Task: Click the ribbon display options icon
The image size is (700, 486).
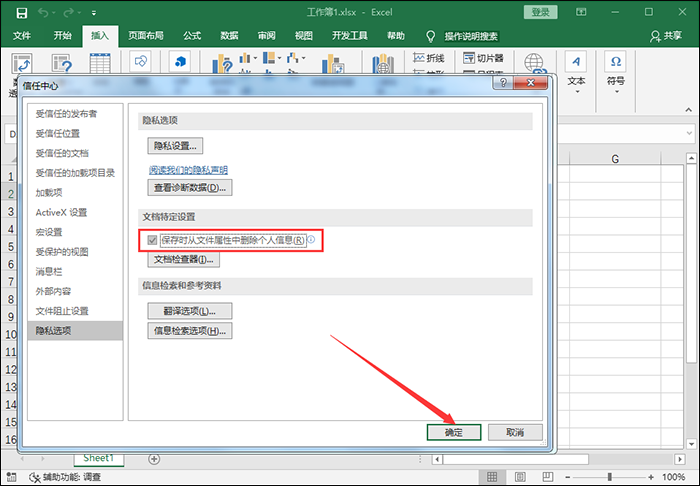Action: tap(581, 12)
